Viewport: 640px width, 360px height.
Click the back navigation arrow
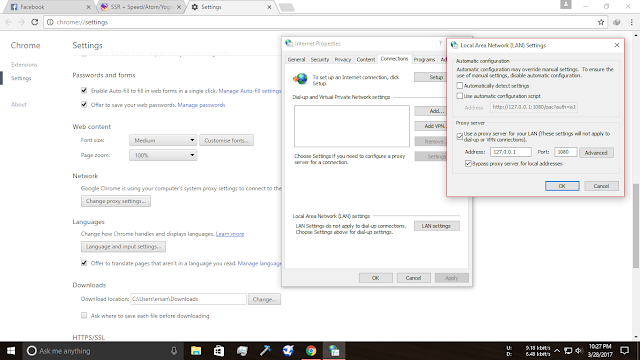click(9, 22)
